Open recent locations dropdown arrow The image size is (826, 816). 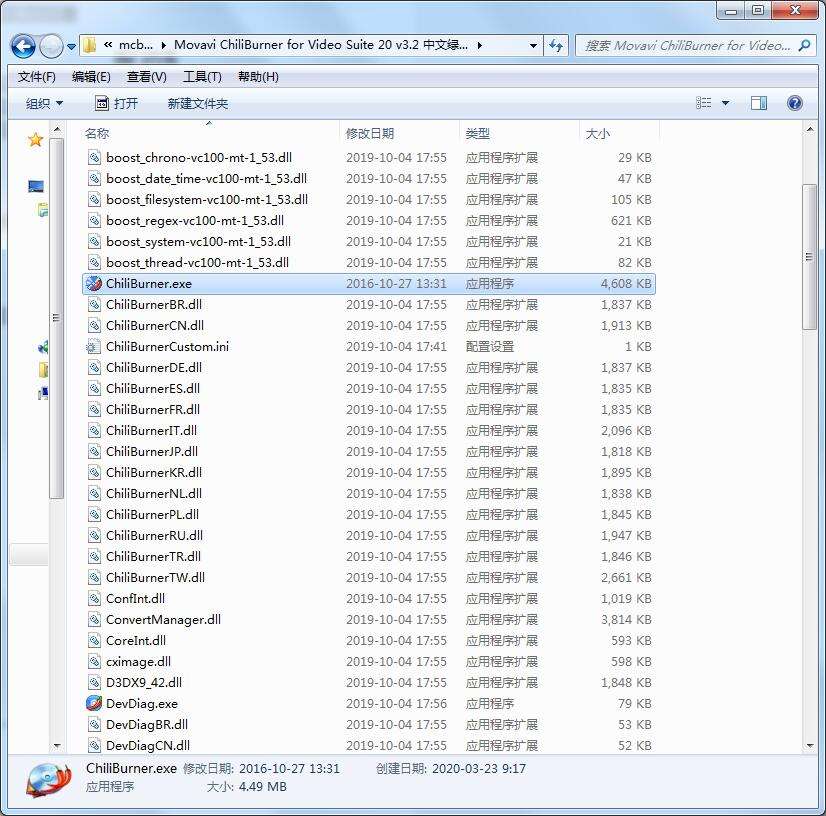coord(72,46)
